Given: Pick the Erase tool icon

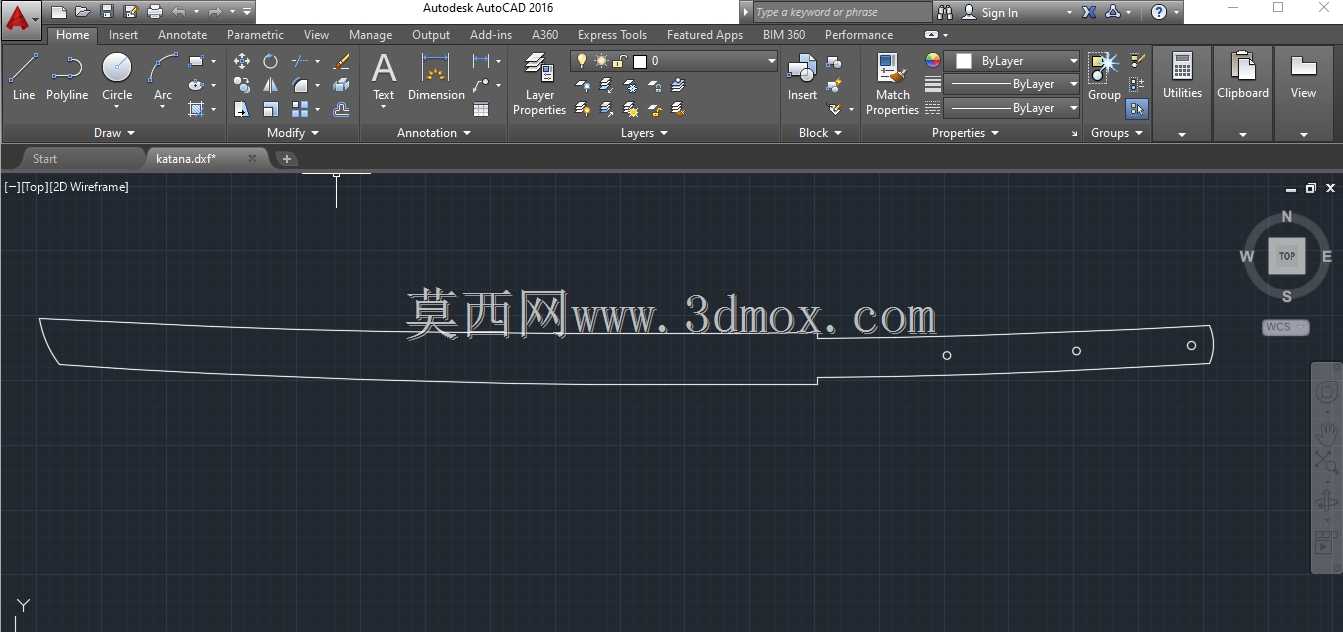Looking at the screenshot, I should (342, 61).
